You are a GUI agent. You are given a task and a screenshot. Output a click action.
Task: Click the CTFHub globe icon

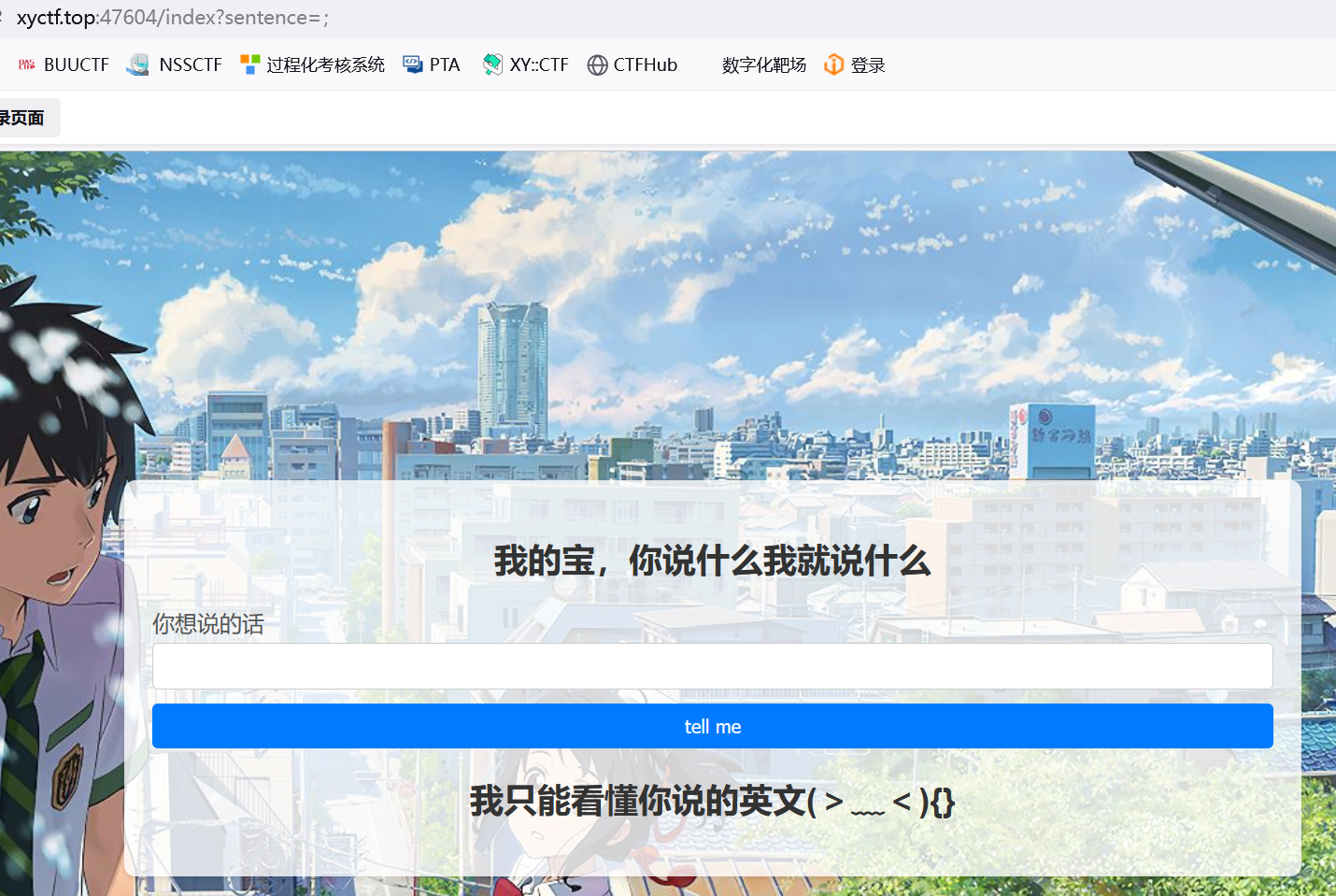[597, 64]
